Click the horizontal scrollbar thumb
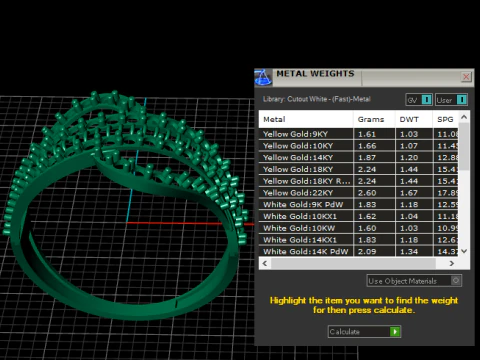This screenshot has width=480, height=360. coord(353,263)
